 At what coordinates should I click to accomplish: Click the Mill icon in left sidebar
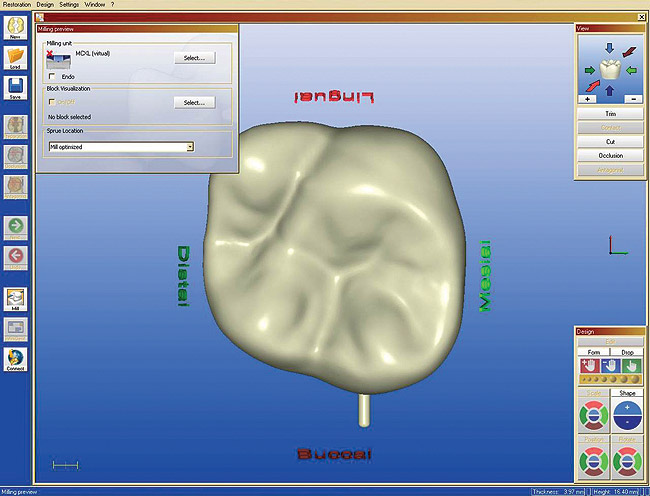click(x=14, y=298)
